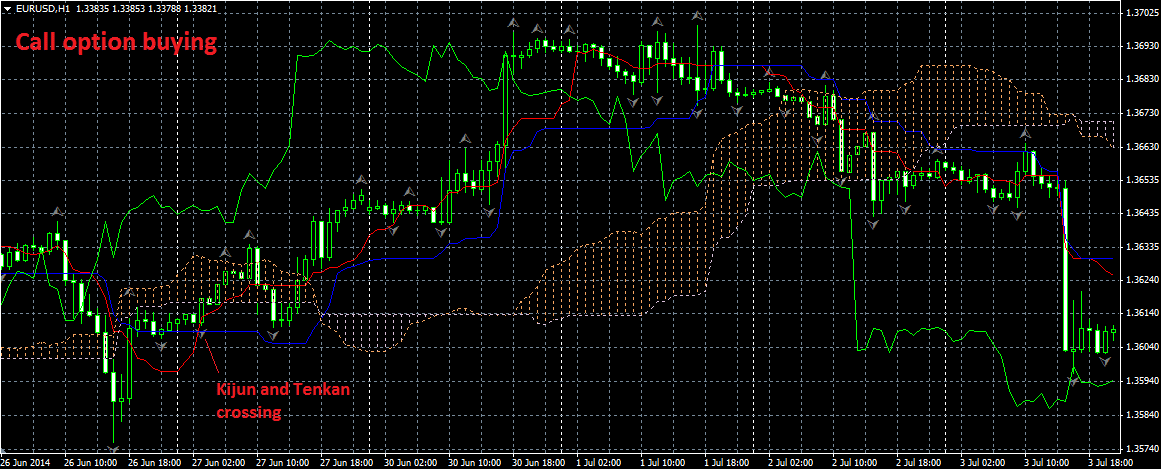Click the 30 Jun 18:00 time label
This screenshot has height=469, width=1161.
(539, 462)
